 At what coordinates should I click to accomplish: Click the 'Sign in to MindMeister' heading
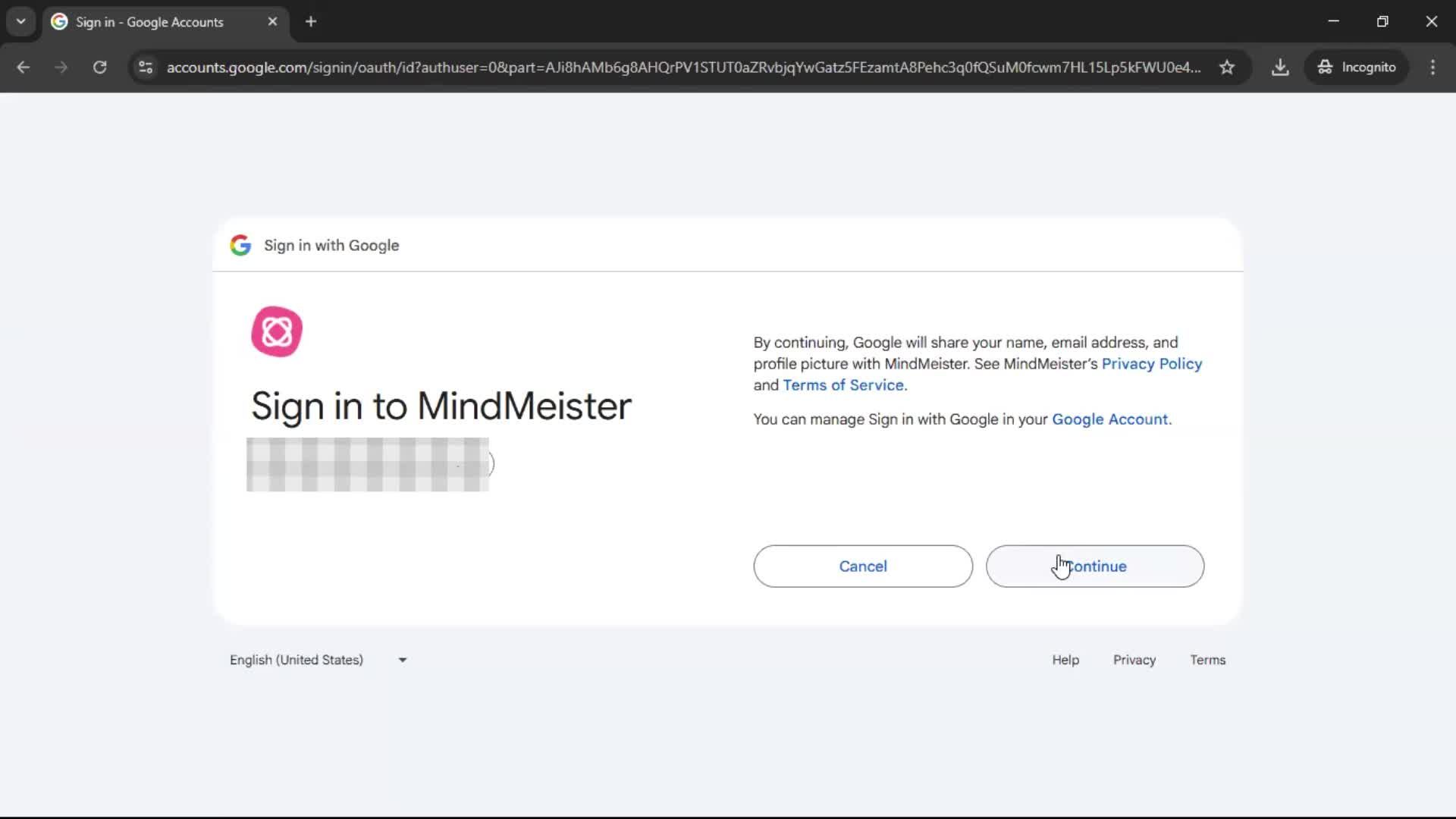point(441,406)
